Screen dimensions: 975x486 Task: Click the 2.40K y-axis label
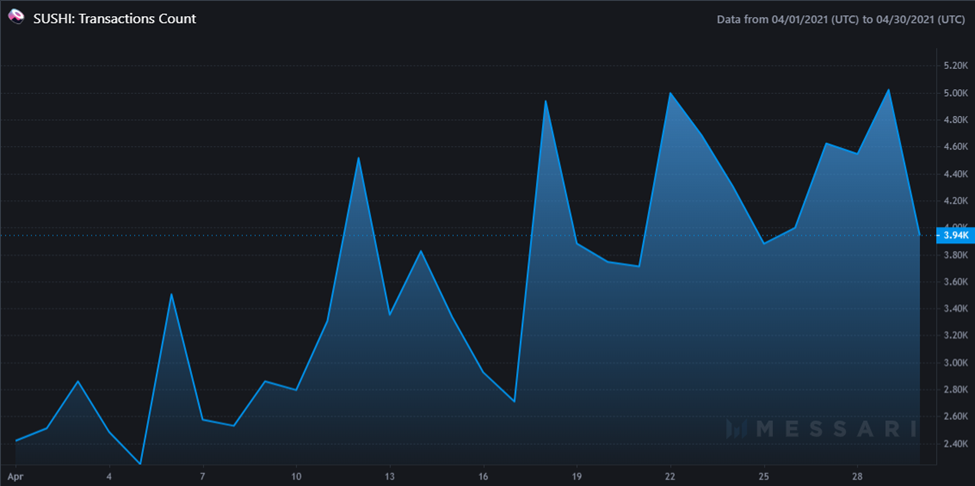coord(956,444)
